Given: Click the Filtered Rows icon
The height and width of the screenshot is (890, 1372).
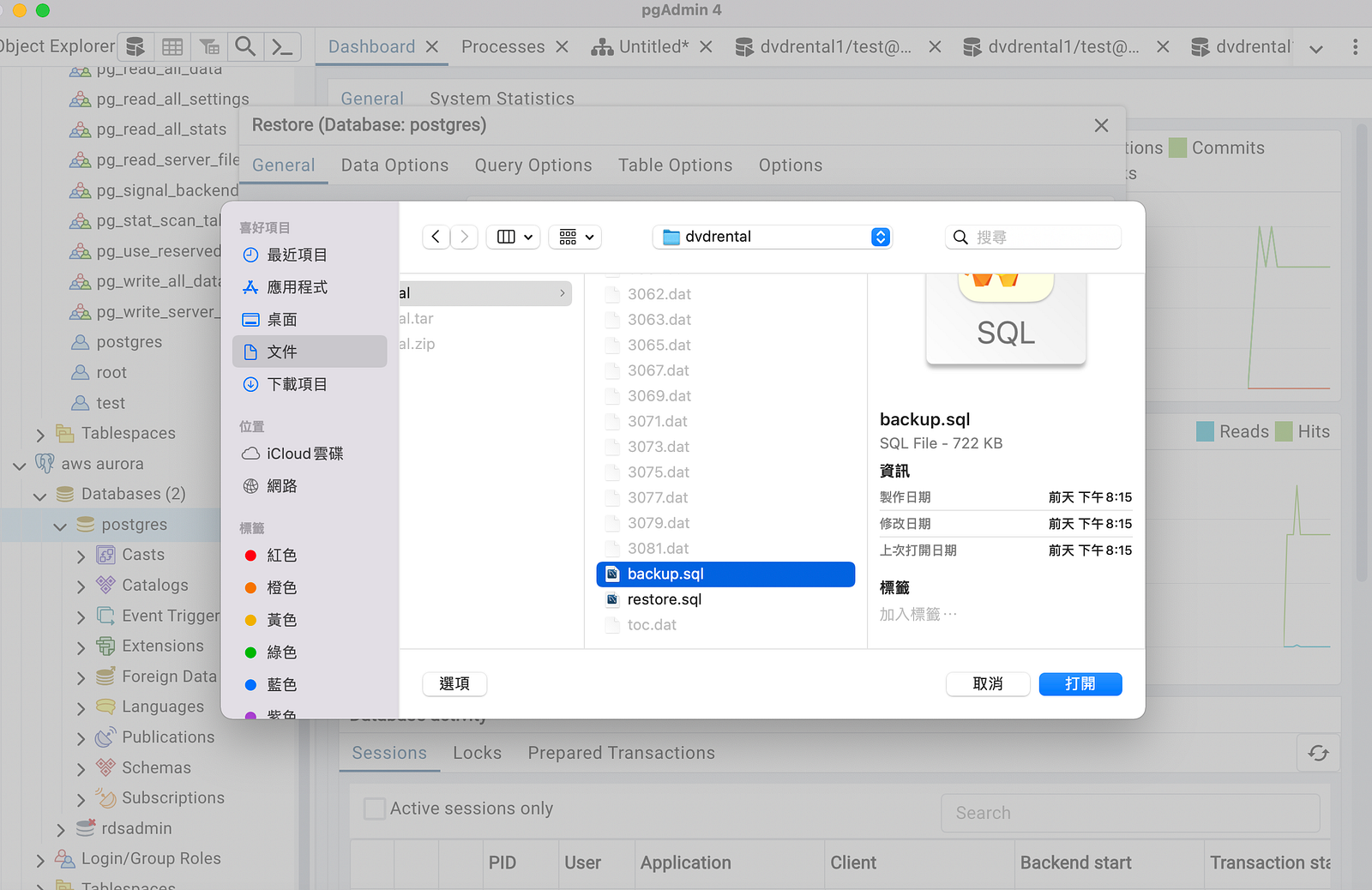Looking at the screenshot, I should click(x=209, y=46).
